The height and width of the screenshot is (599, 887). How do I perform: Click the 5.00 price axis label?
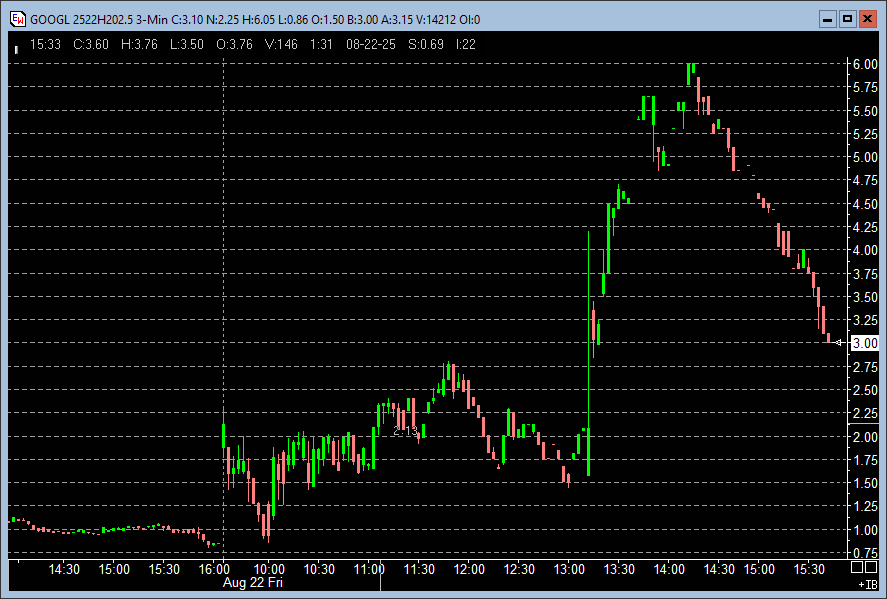(865, 157)
